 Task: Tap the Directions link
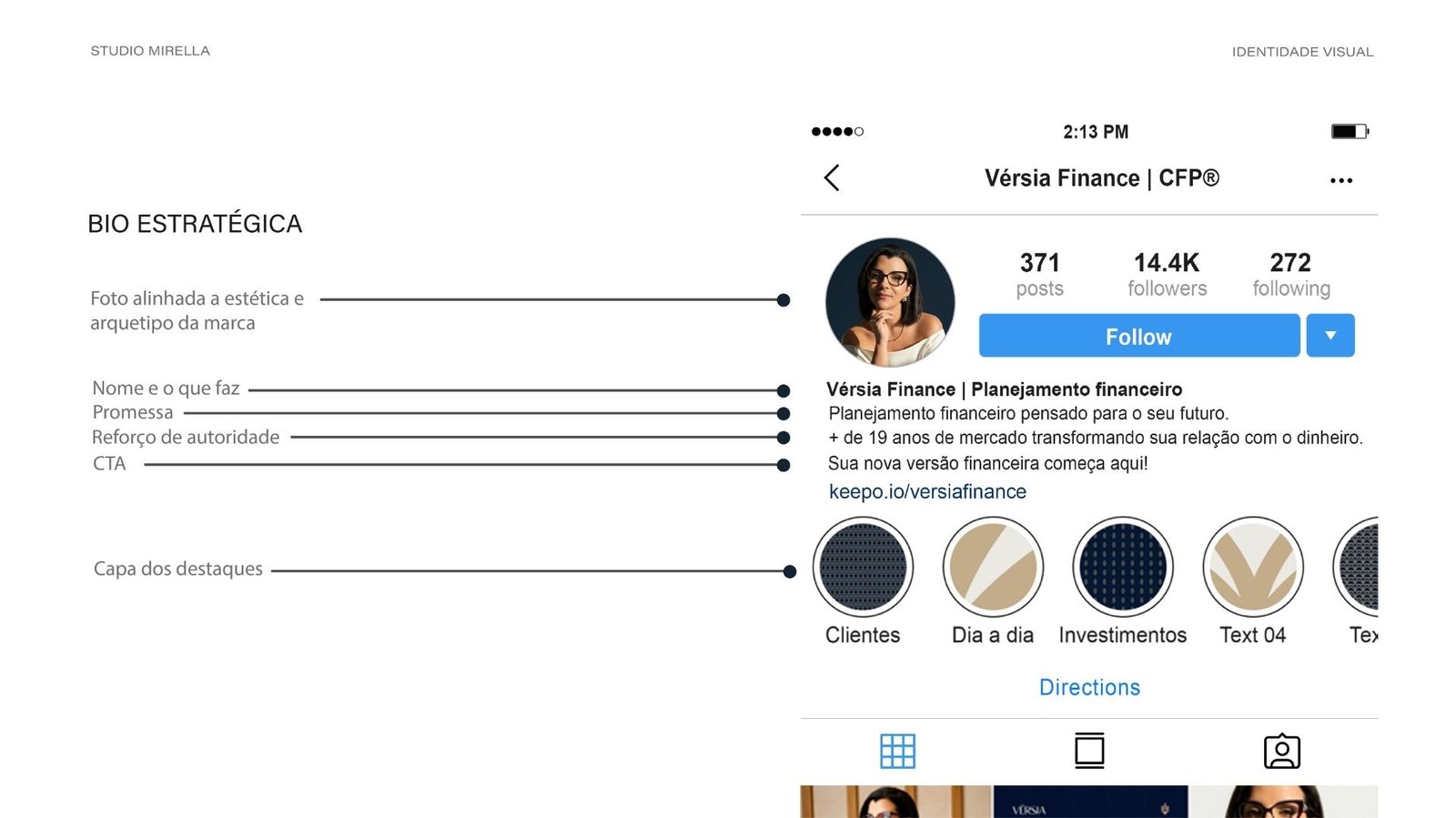coord(1089,687)
